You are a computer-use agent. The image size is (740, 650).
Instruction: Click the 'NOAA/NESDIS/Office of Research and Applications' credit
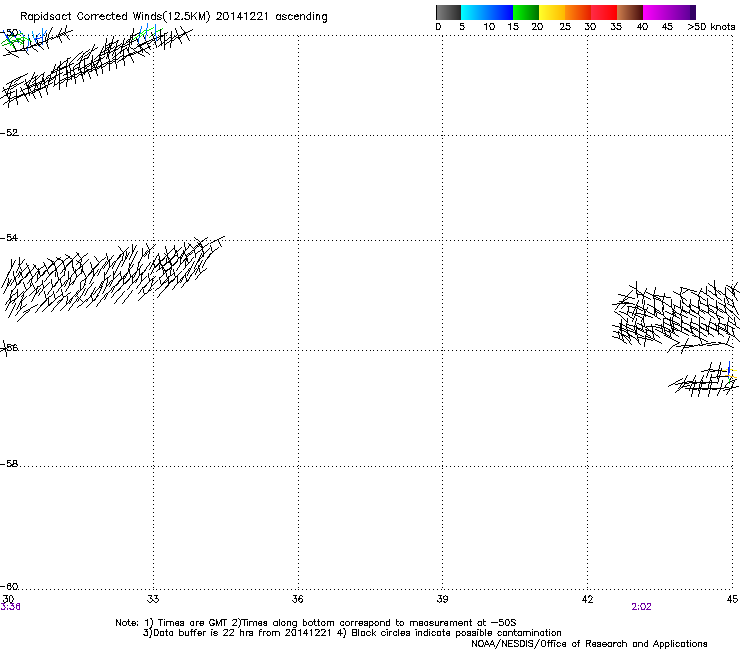(x=589, y=644)
